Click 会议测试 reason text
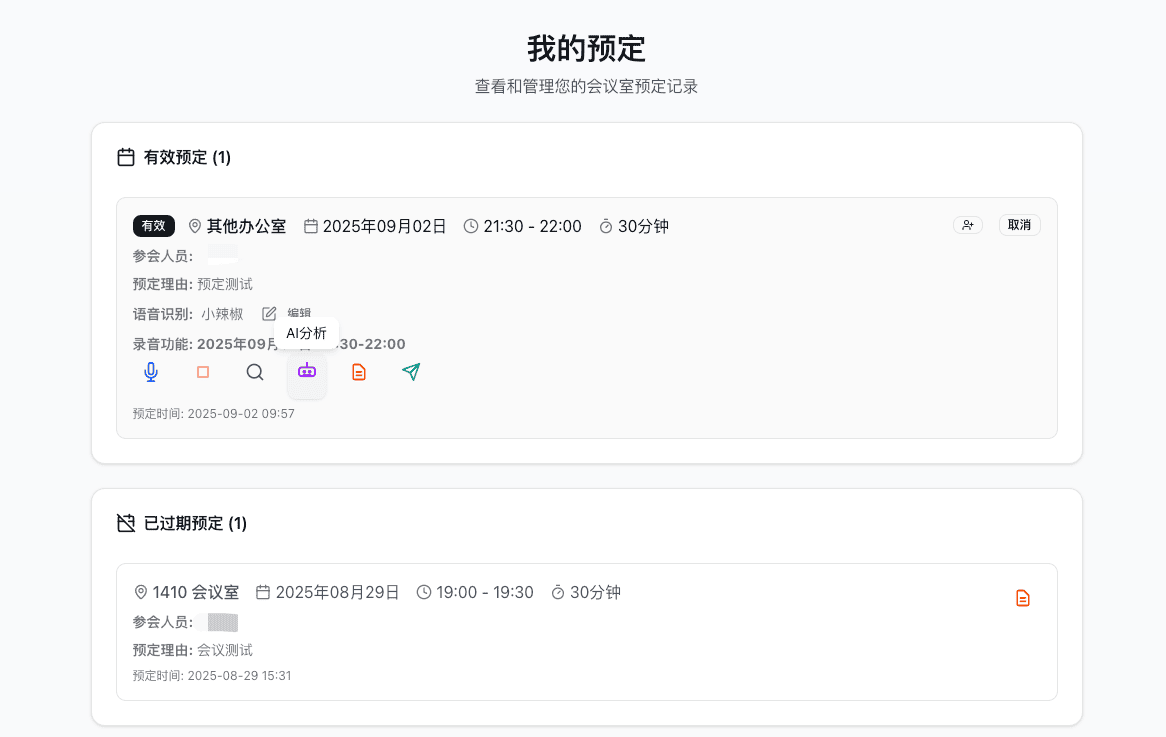Viewport: 1166px width, 737px height. [x=225, y=650]
